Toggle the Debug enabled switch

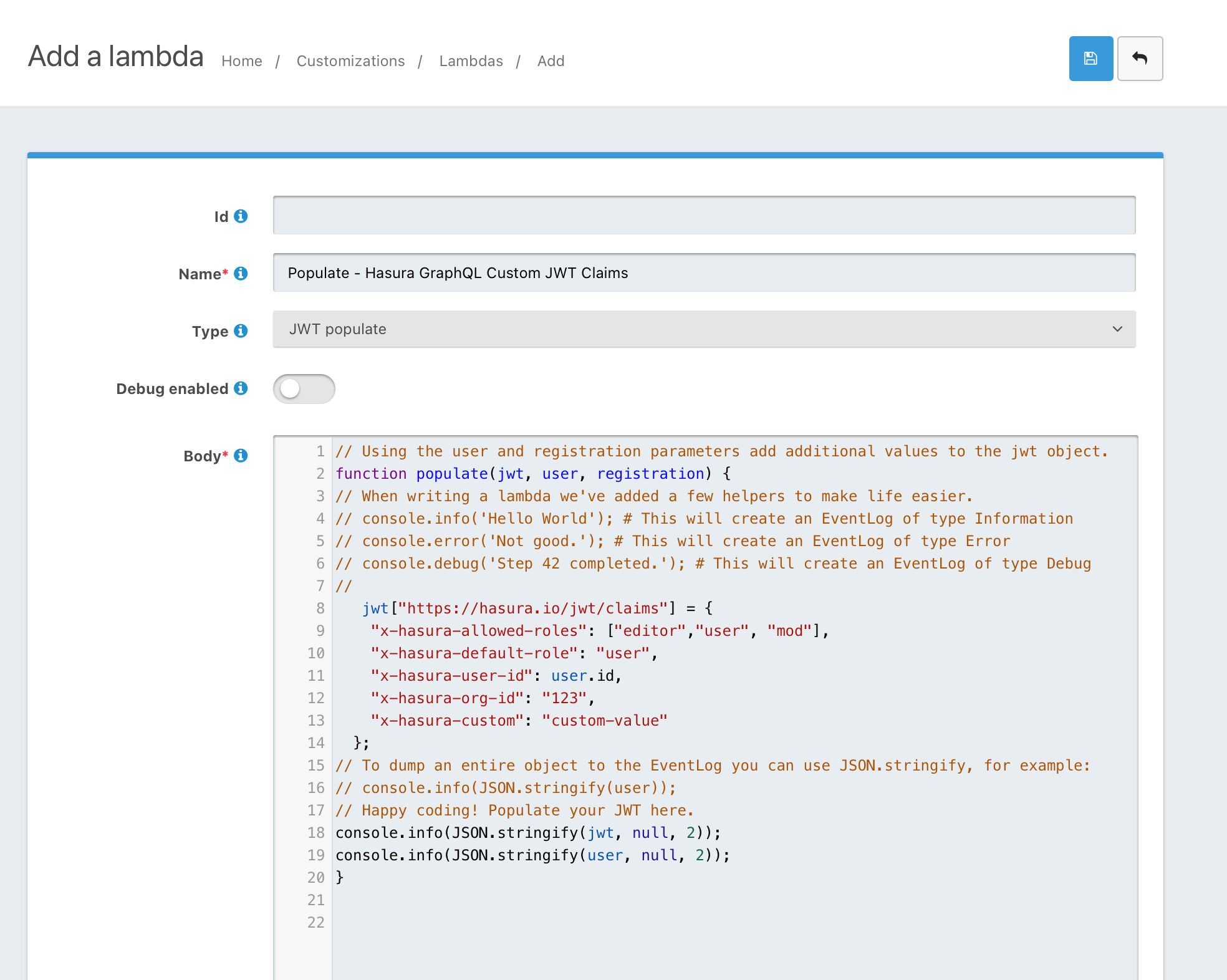point(304,389)
